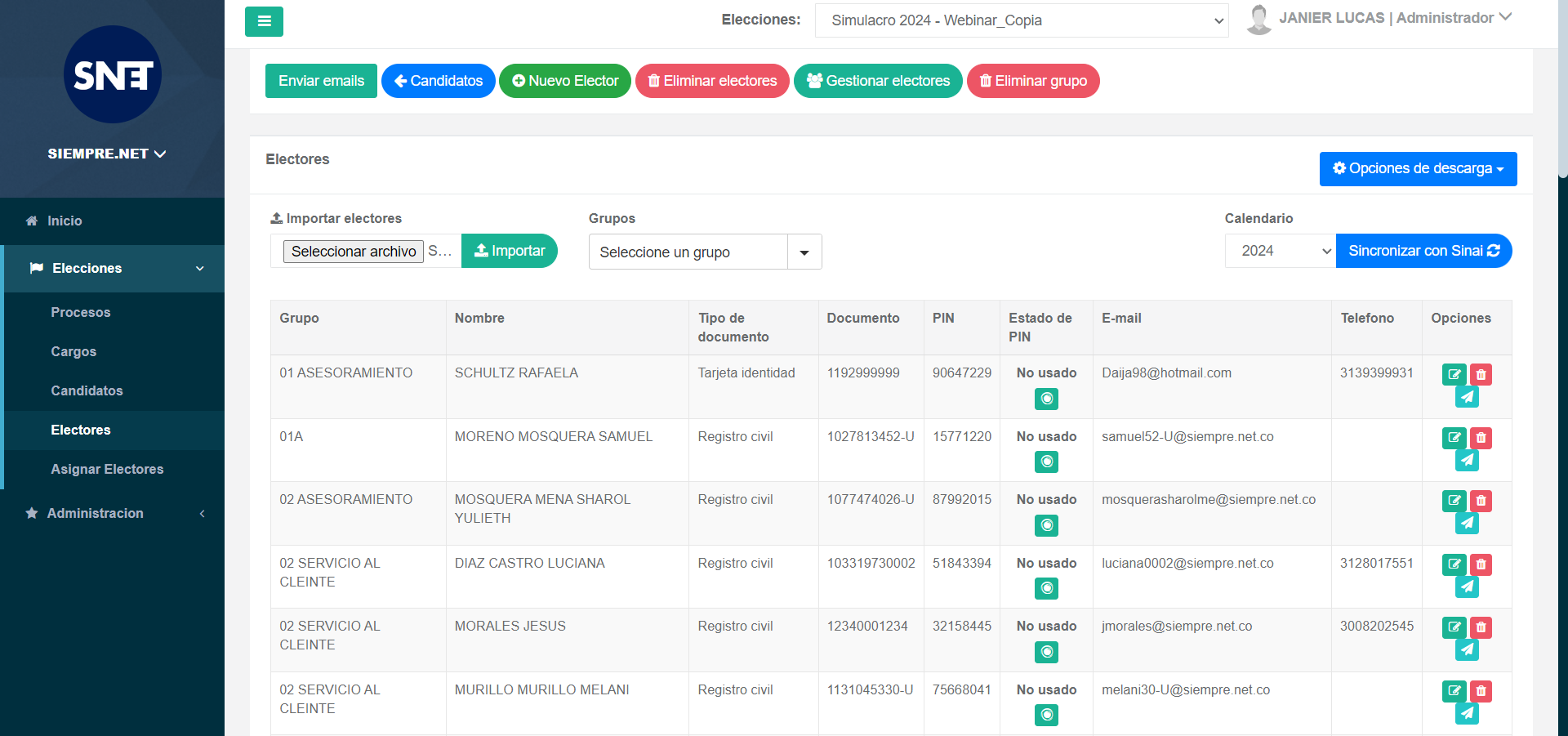
Task: Open the Elecciones selection dropdown
Action: tap(1021, 20)
